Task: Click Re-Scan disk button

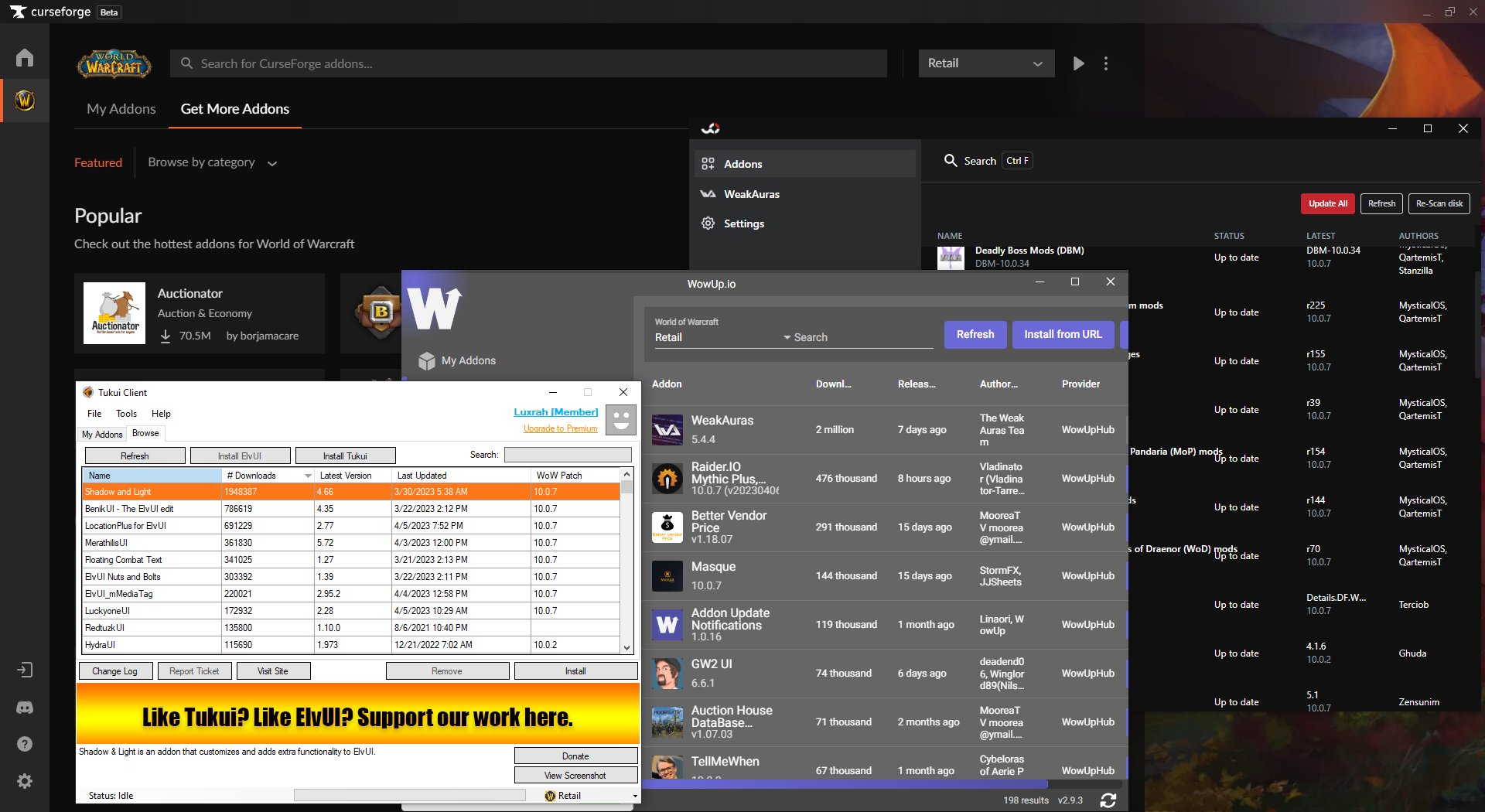Action: [x=1439, y=203]
